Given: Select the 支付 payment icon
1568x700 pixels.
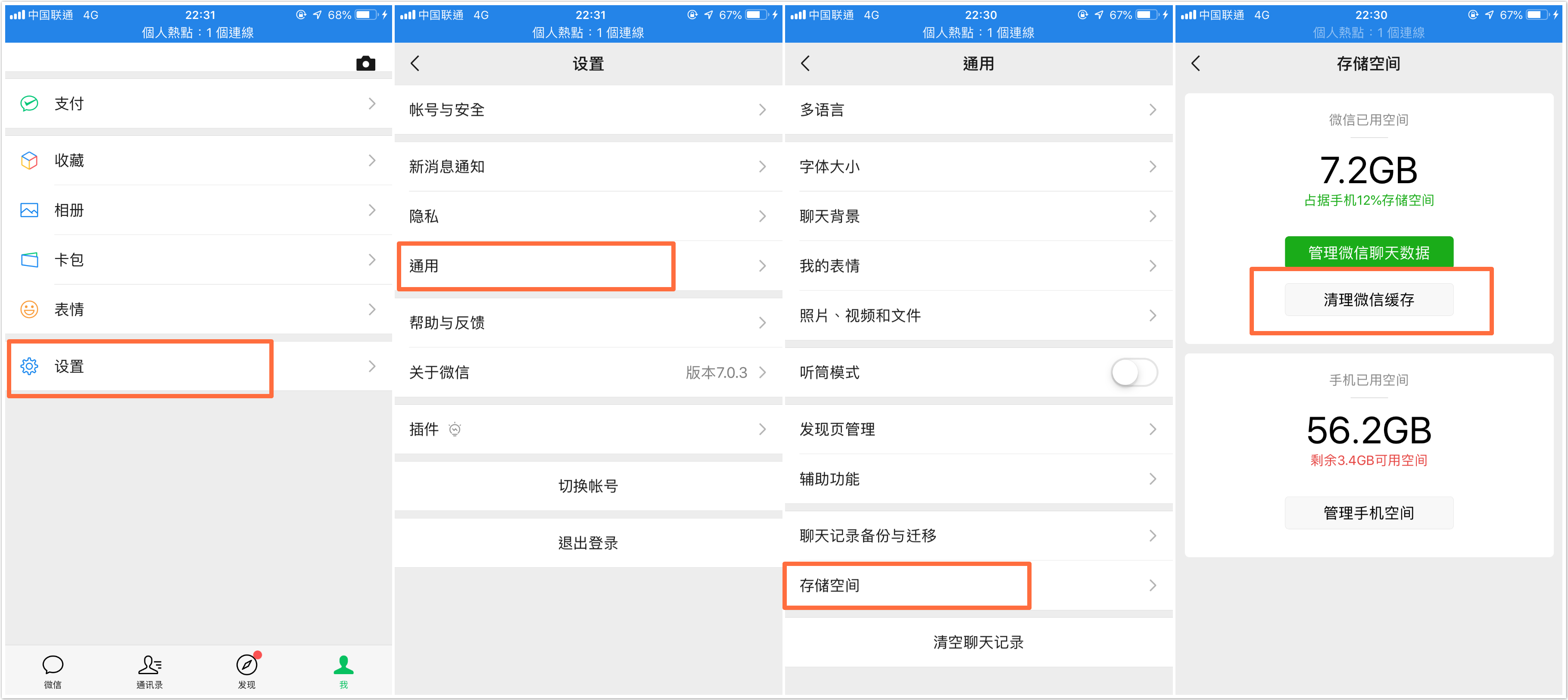Looking at the screenshot, I should [28, 104].
